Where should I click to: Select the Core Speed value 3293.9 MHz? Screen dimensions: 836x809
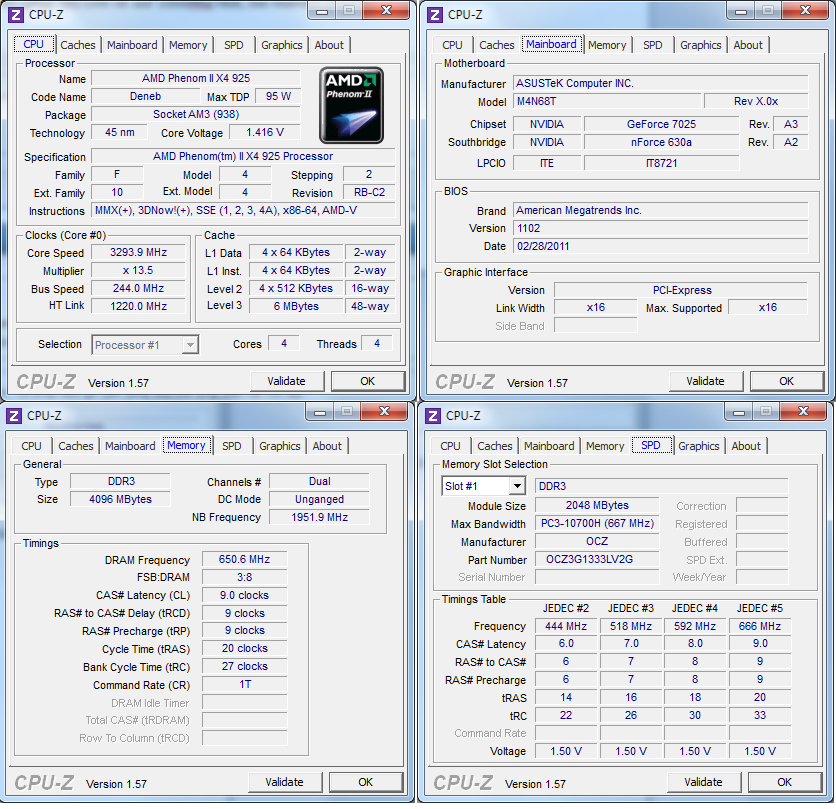pos(138,252)
